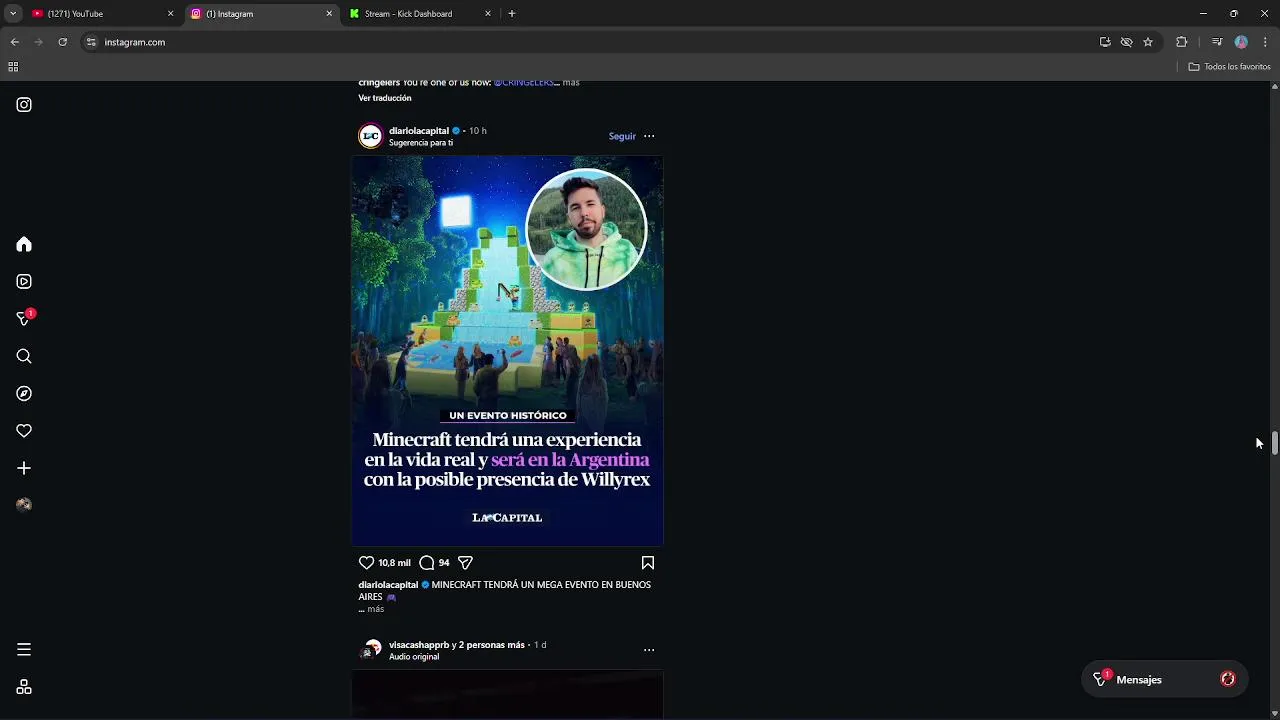This screenshot has height=720, width=1280.
Task: Open comments on the diariolacapital post
Action: click(x=427, y=563)
